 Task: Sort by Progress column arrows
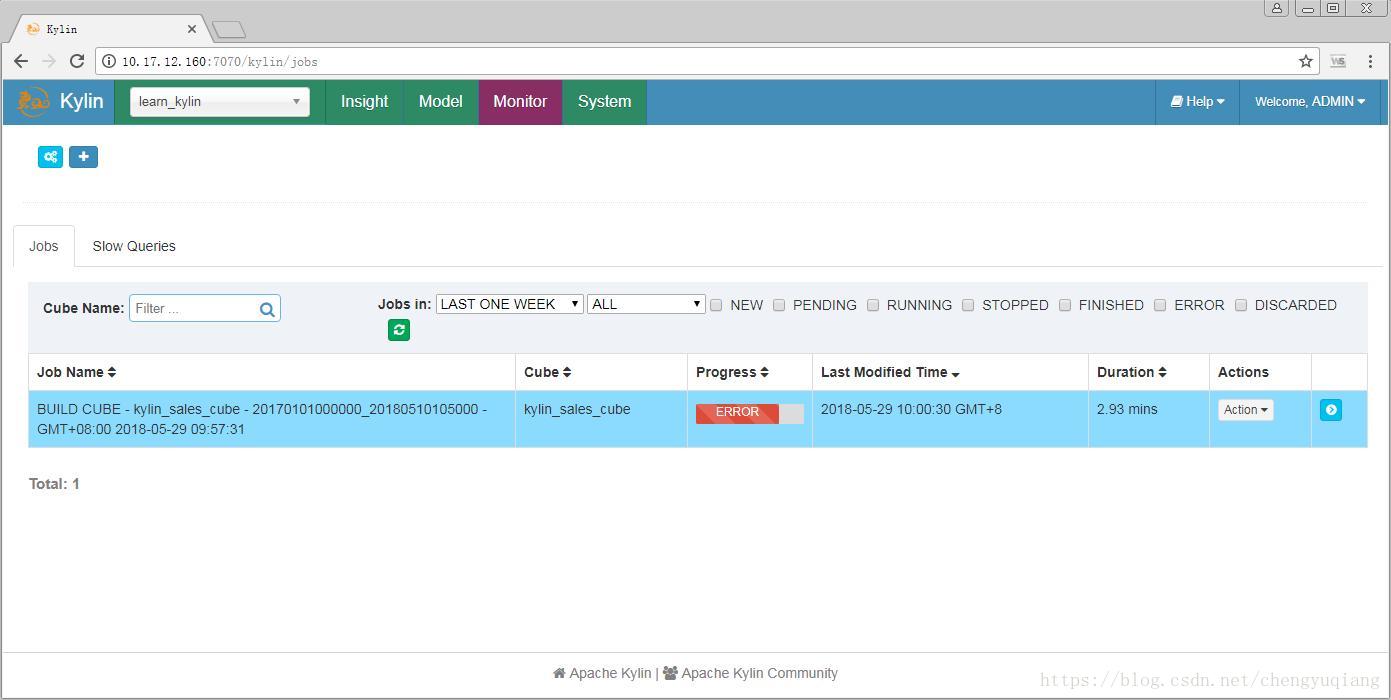click(x=764, y=372)
